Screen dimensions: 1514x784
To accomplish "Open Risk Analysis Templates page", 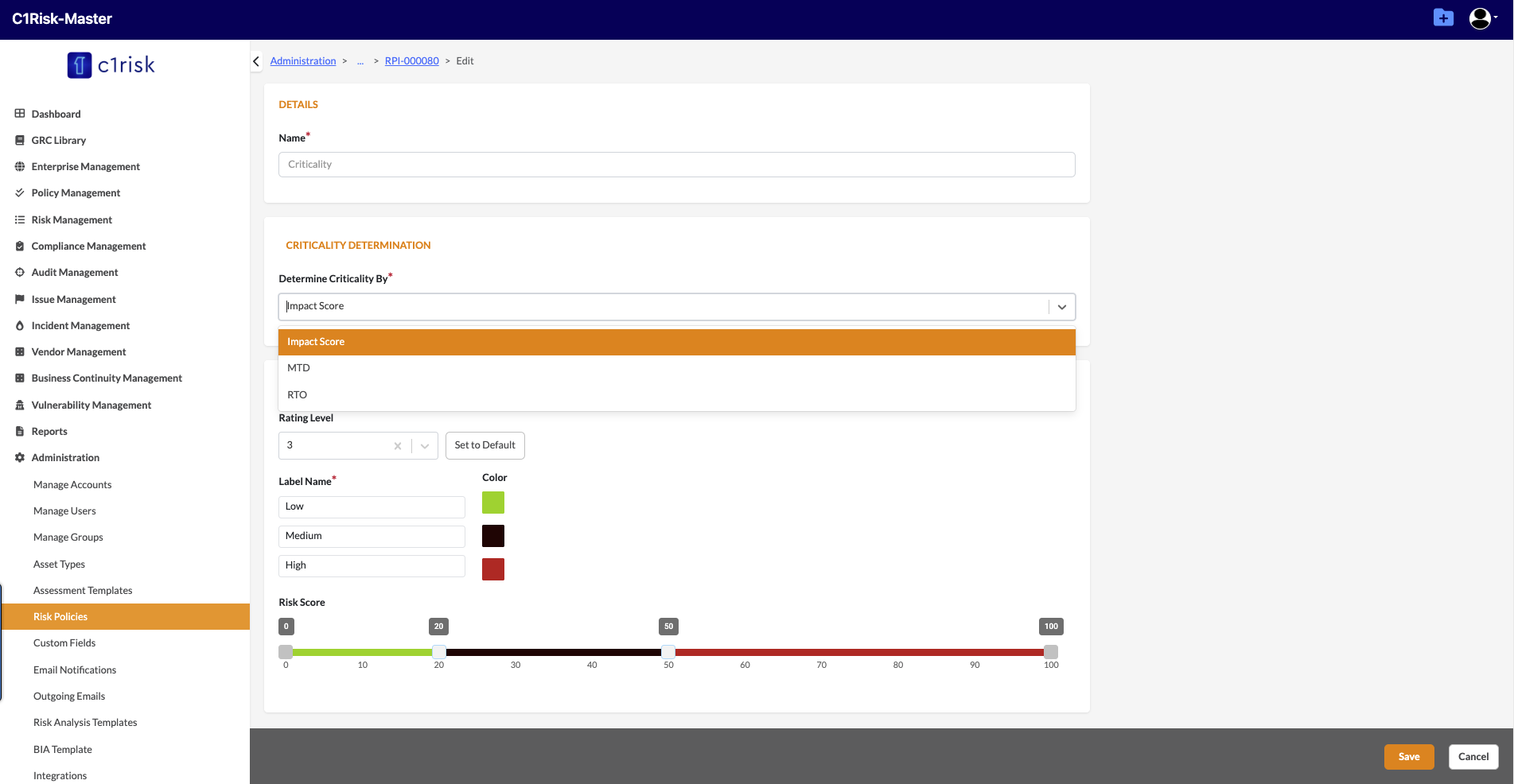I will [x=85, y=722].
